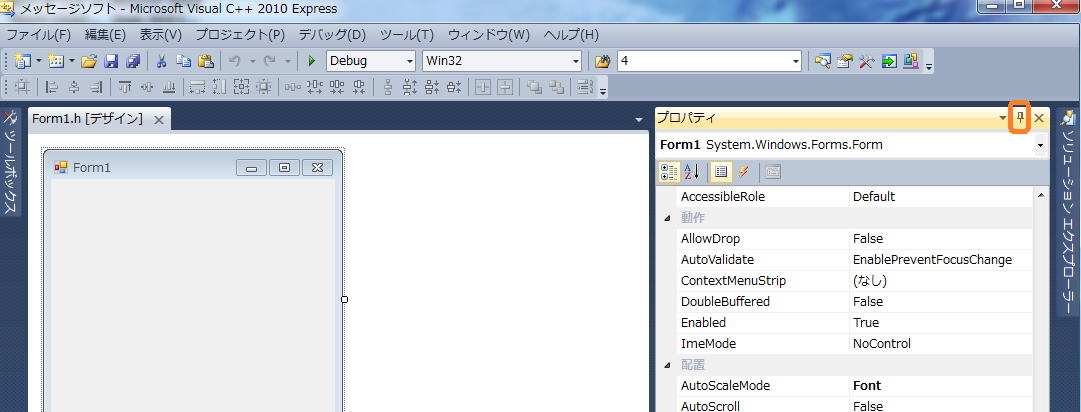The width and height of the screenshot is (1081, 412).
Task: Click Make Horizontal Spacing Equal icon
Action: point(293,87)
